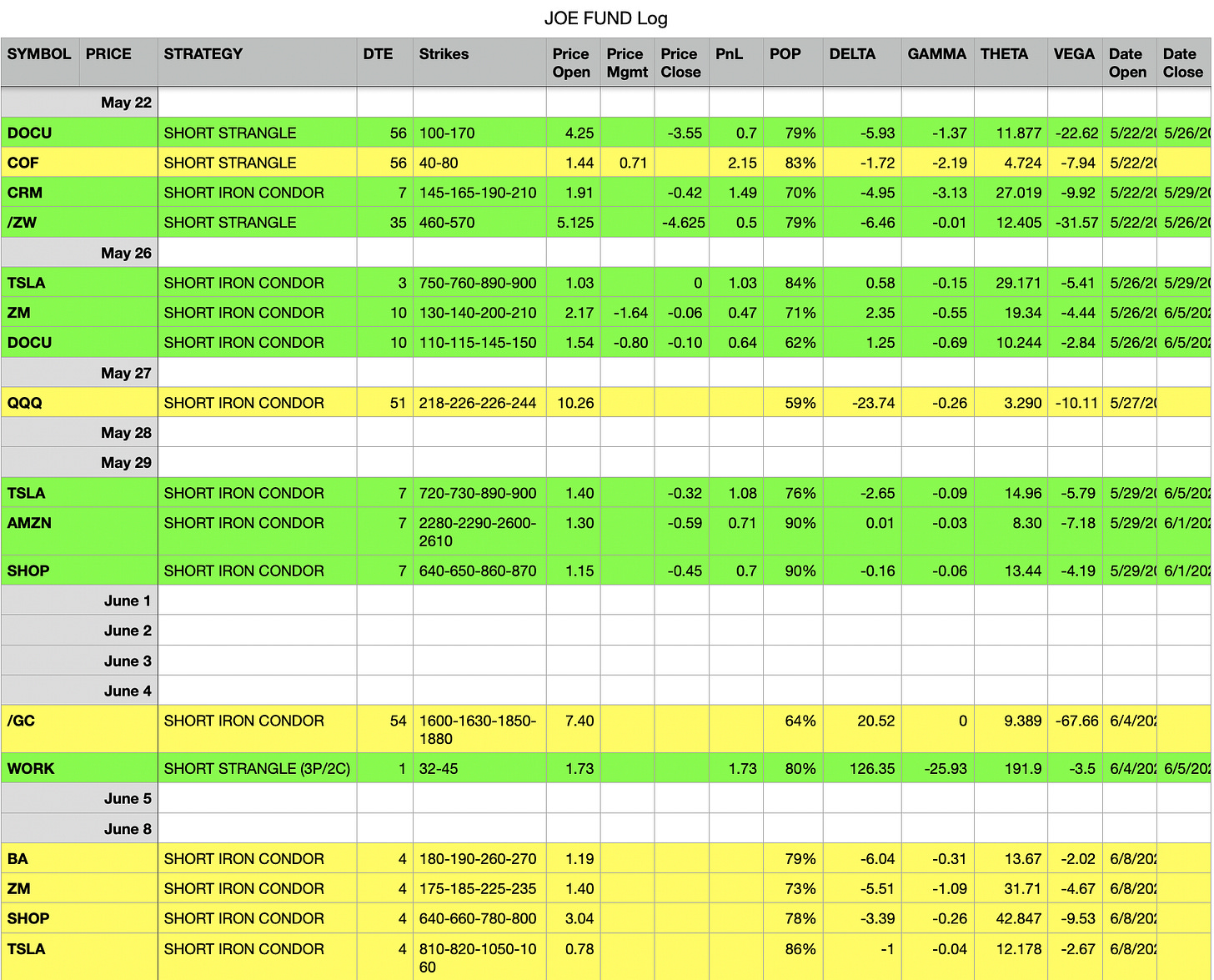The width and height of the screenshot is (1214, 980).
Task: Select the Price Mgmt column header
Action: click(x=627, y=62)
